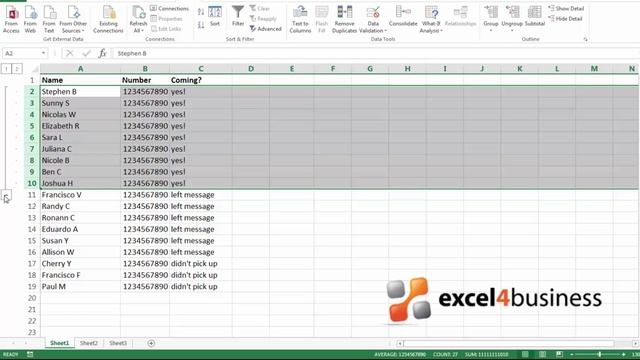The height and width of the screenshot is (360, 640).
Task: Open Existing Connections
Action: click(x=108, y=19)
